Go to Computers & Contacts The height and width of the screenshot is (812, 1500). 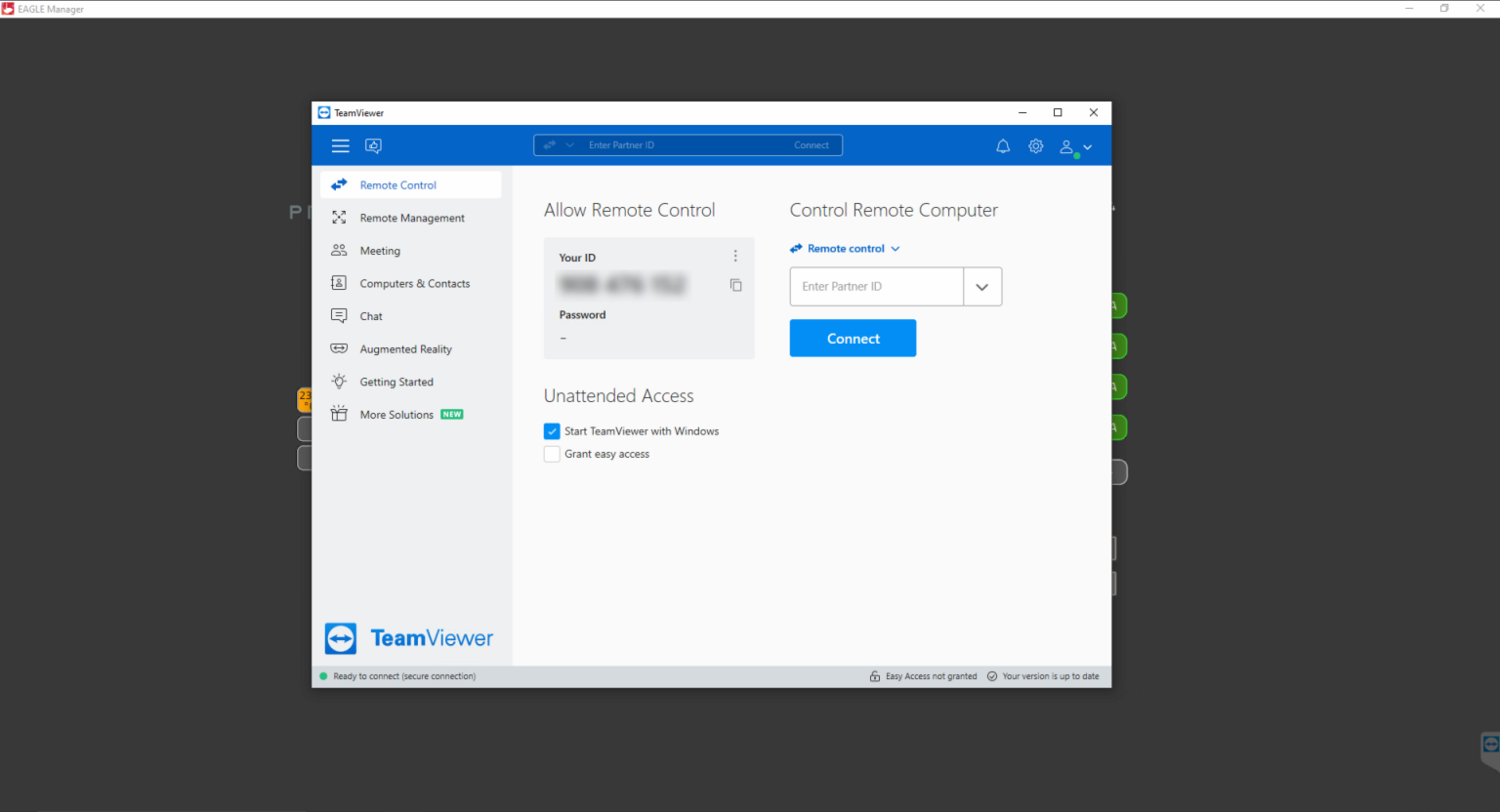(x=414, y=284)
